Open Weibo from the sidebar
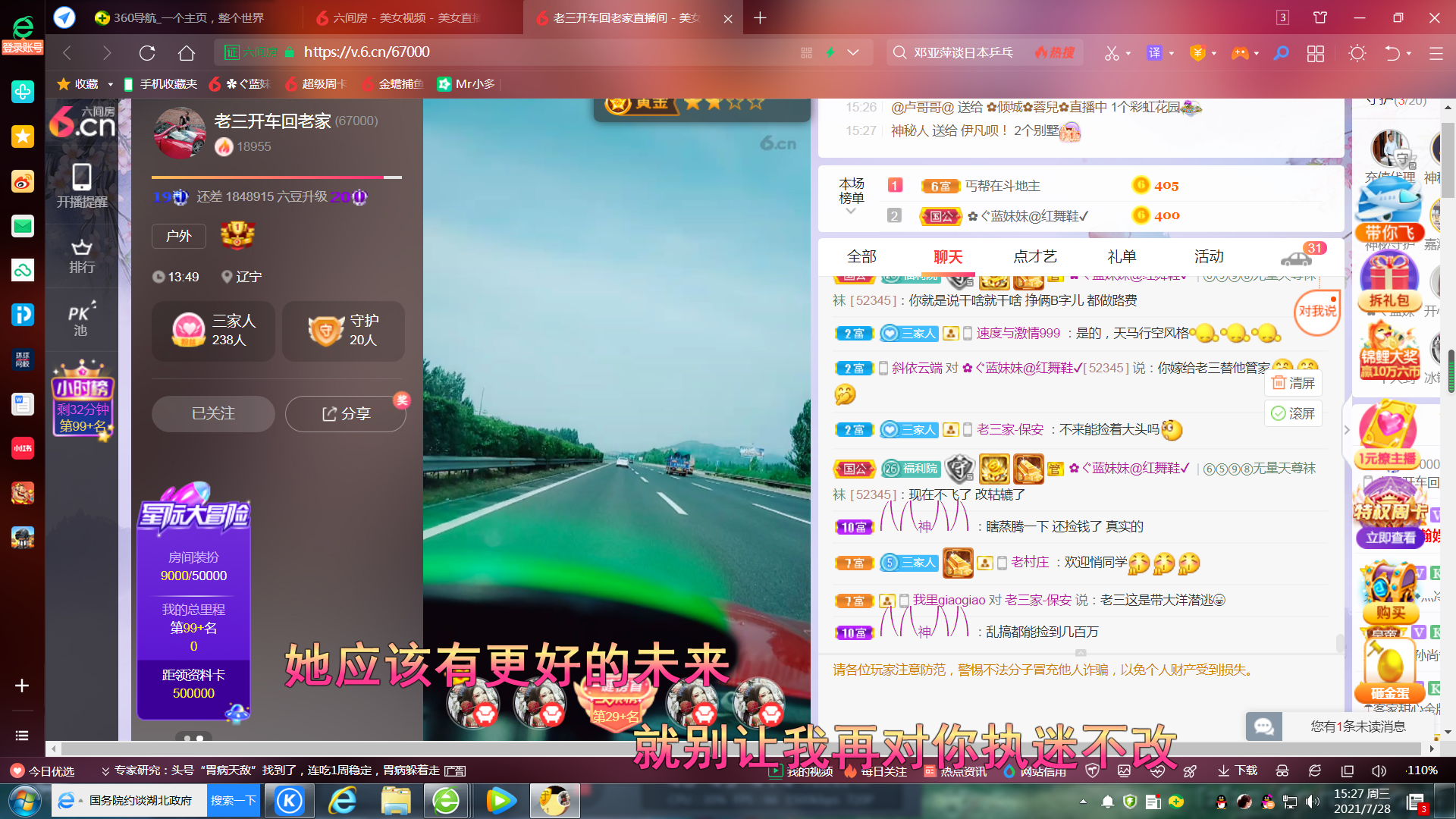This screenshot has width=1456, height=819. click(x=23, y=181)
